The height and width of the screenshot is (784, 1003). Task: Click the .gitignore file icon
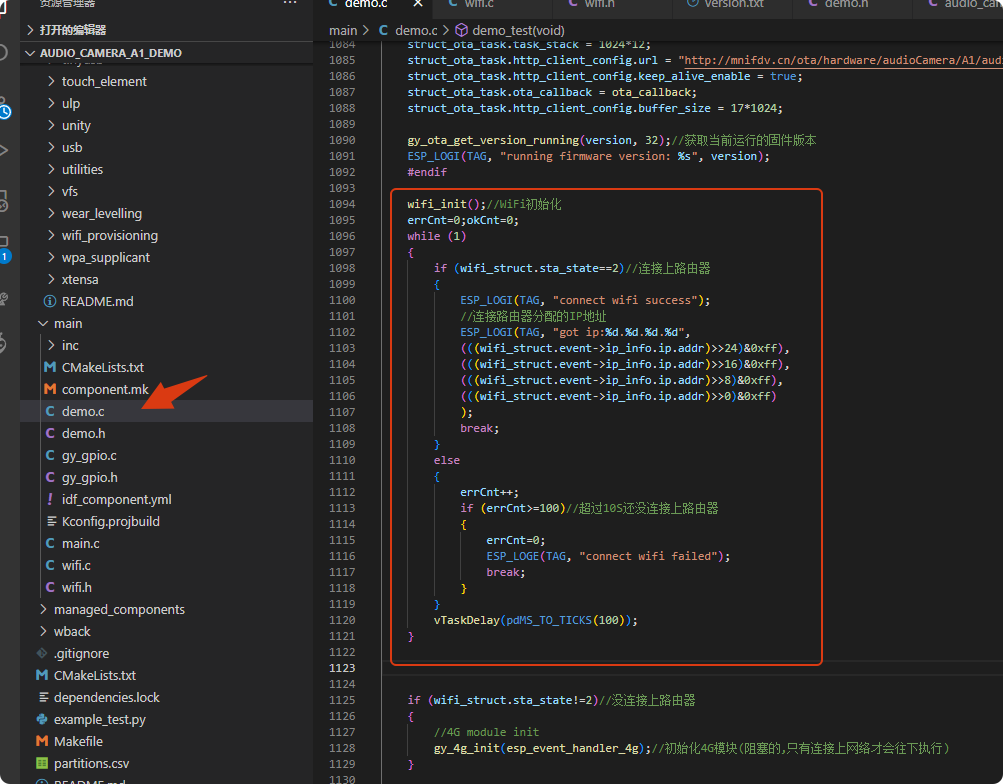(x=42, y=653)
